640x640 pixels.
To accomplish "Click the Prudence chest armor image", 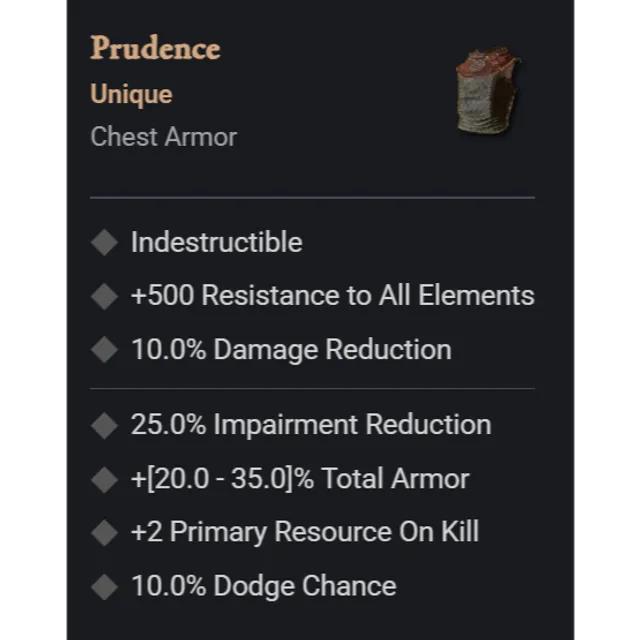I will (488, 91).
